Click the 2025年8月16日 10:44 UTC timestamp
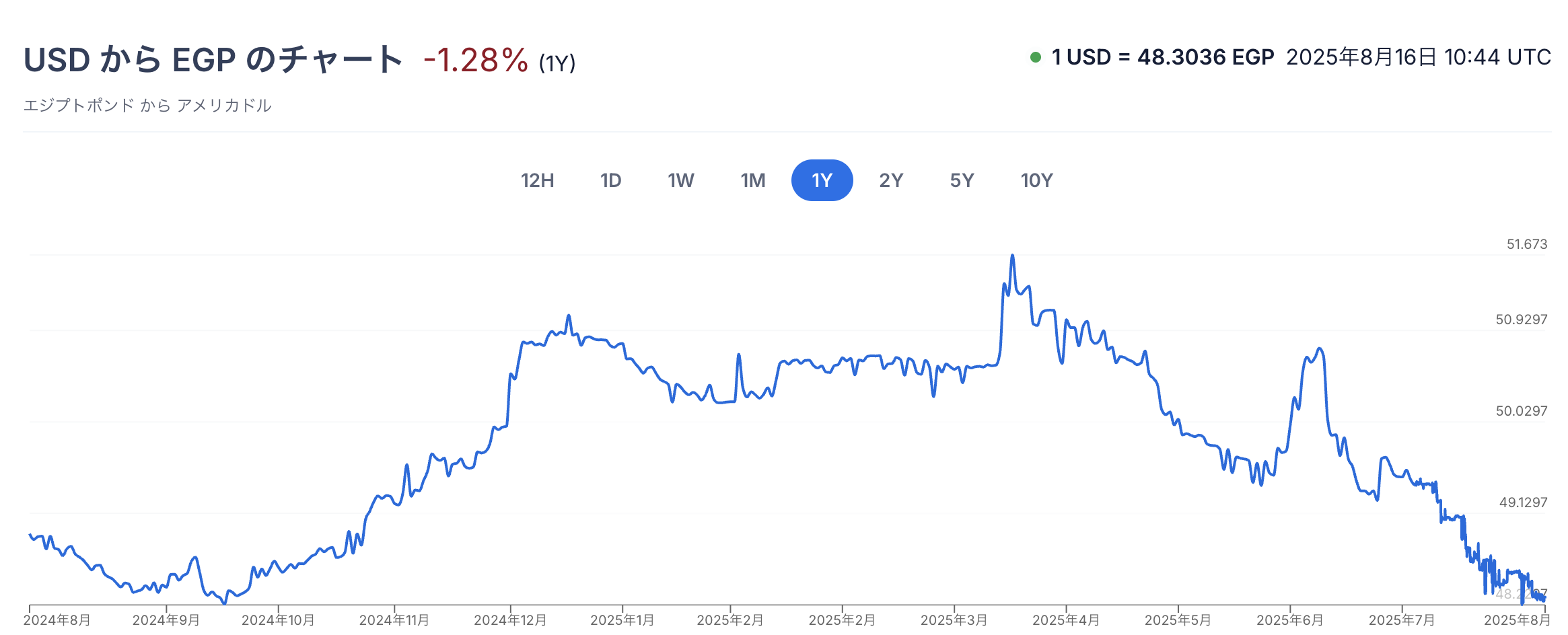 tap(1419, 58)
